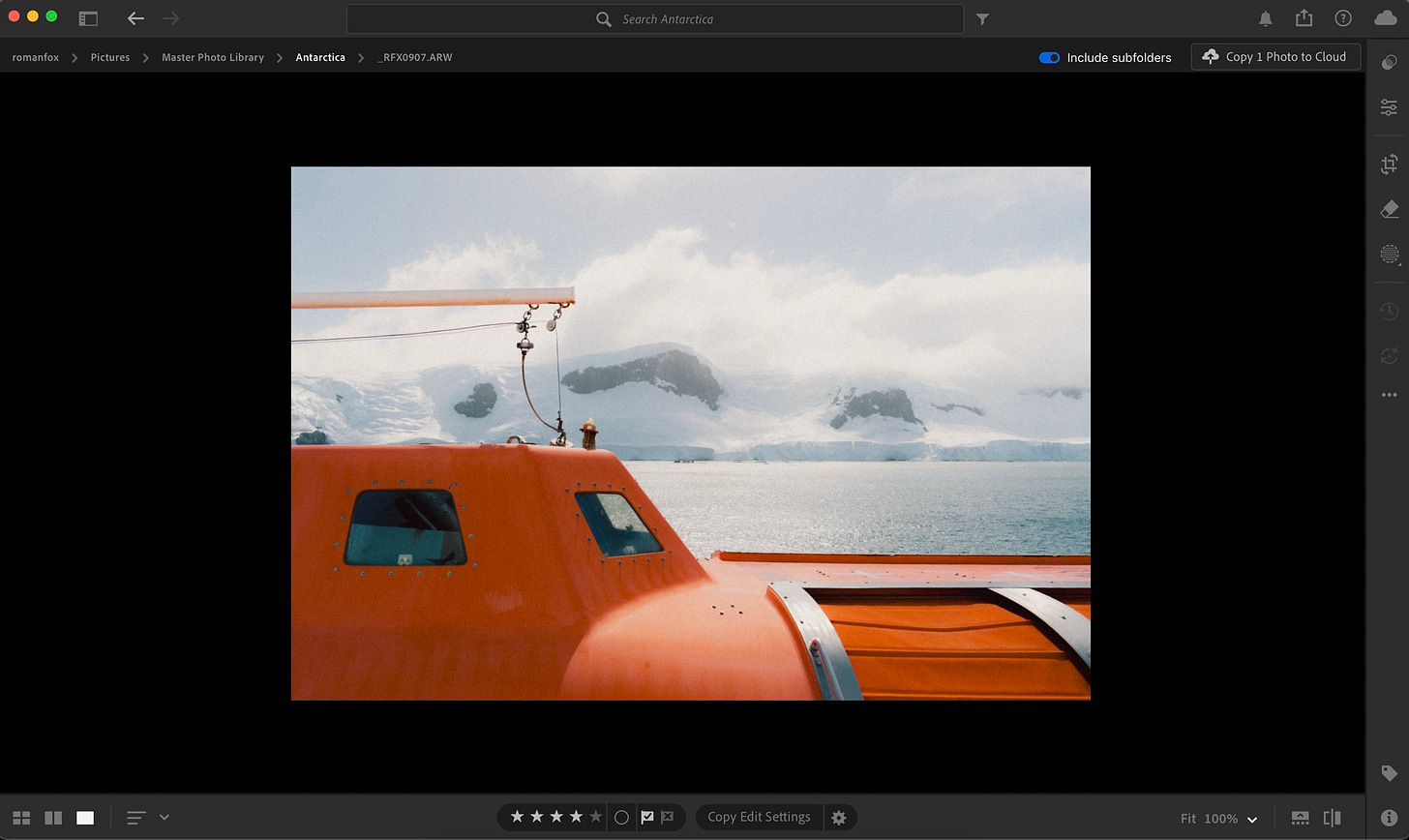
Task: Flag the photo as picked
Action: point(647,818)
